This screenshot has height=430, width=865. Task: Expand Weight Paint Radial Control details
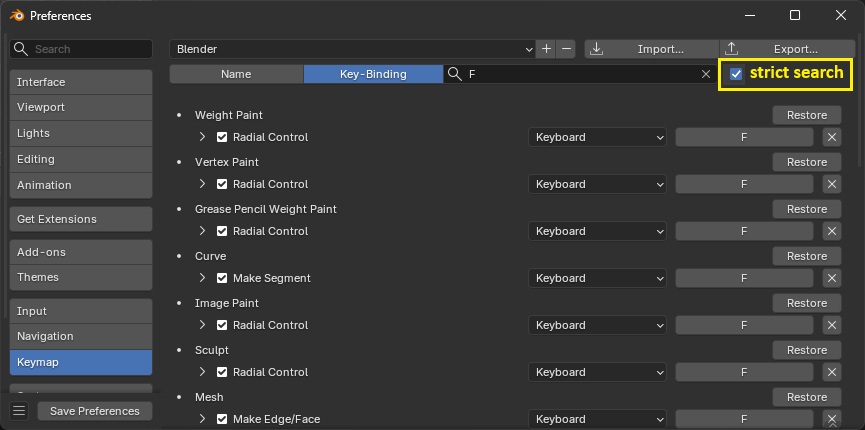tap(202, 137)
